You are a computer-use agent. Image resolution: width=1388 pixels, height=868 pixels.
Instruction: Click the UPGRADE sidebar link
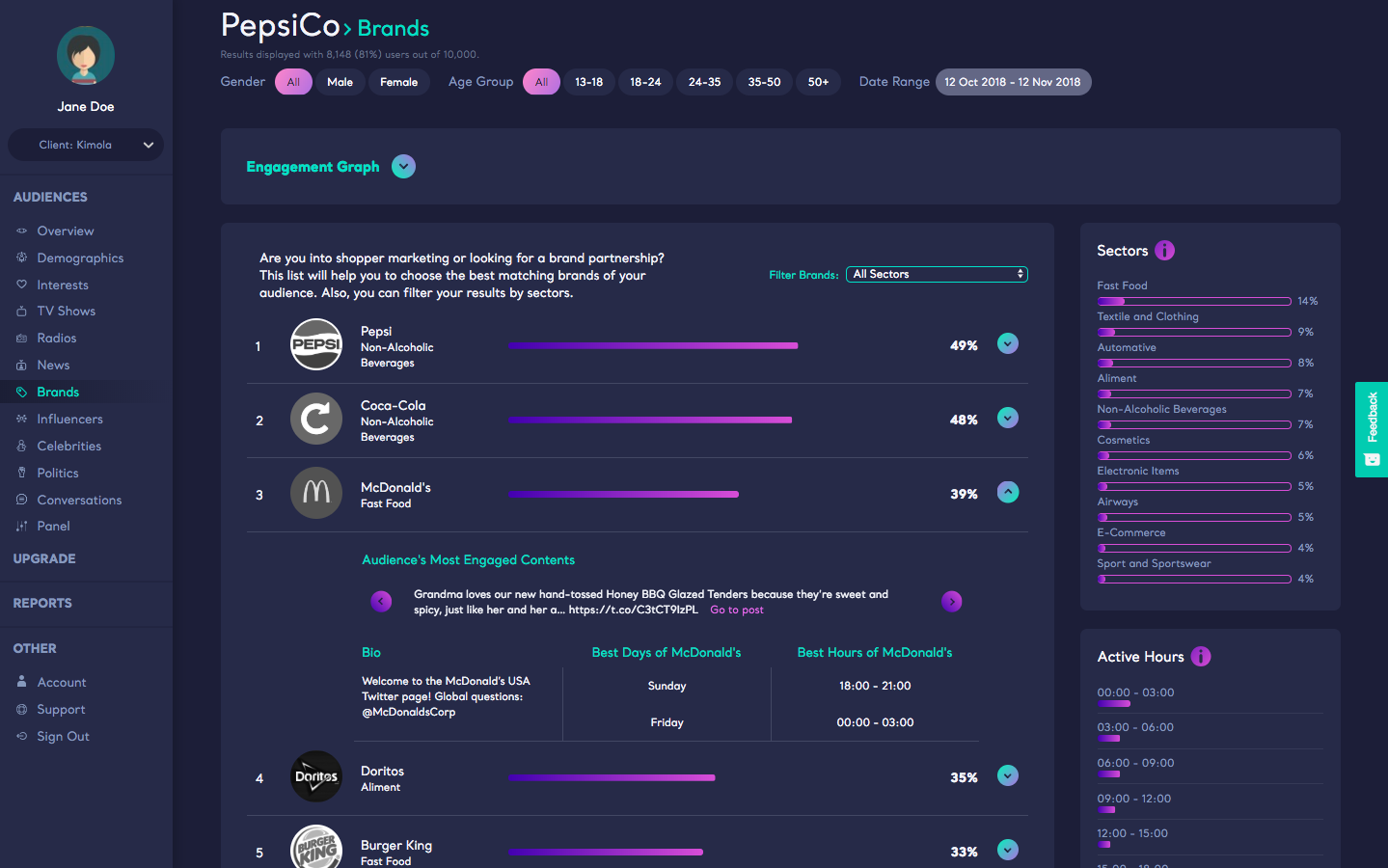[x=44, y=558]
